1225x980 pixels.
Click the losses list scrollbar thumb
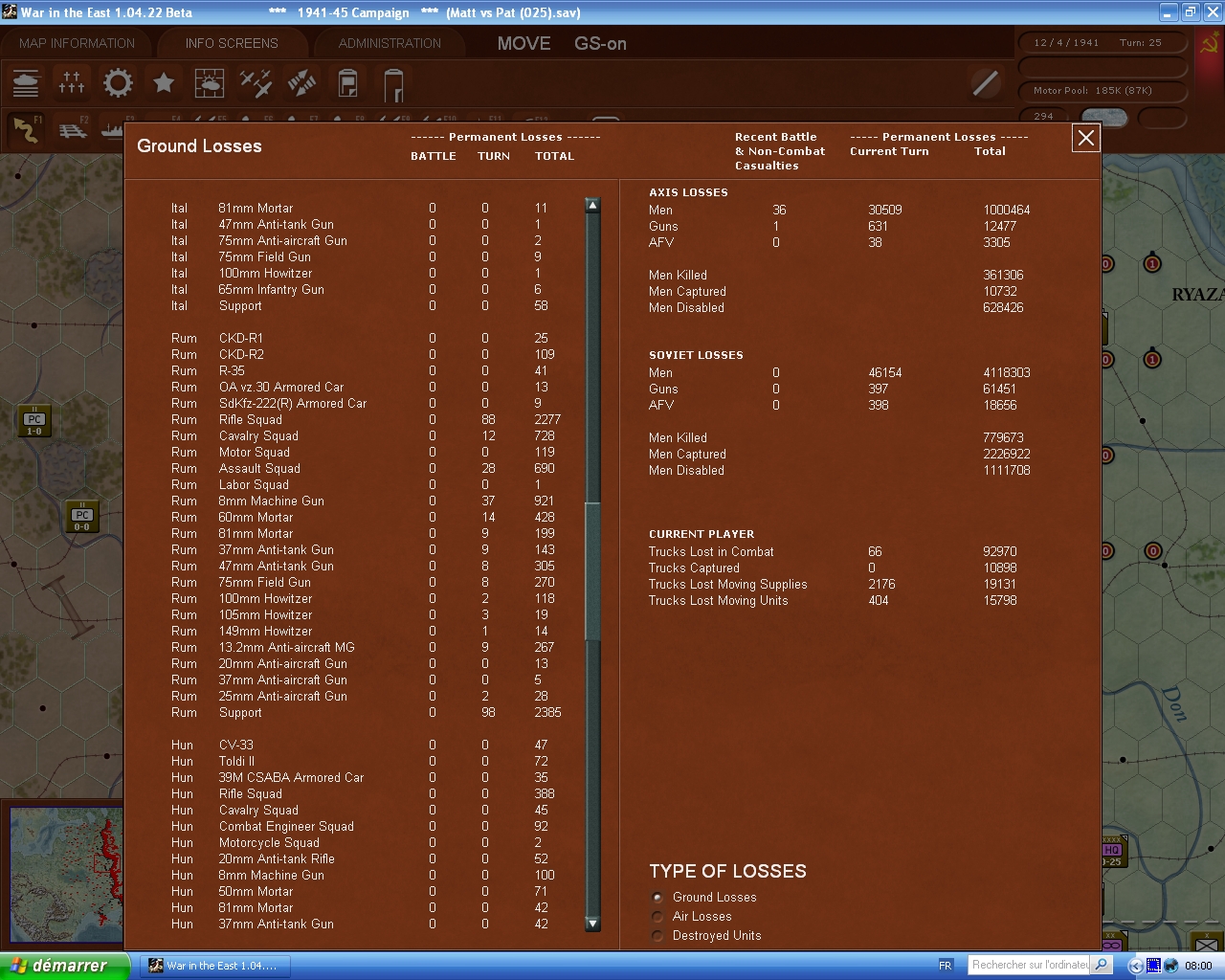point(592,570)
